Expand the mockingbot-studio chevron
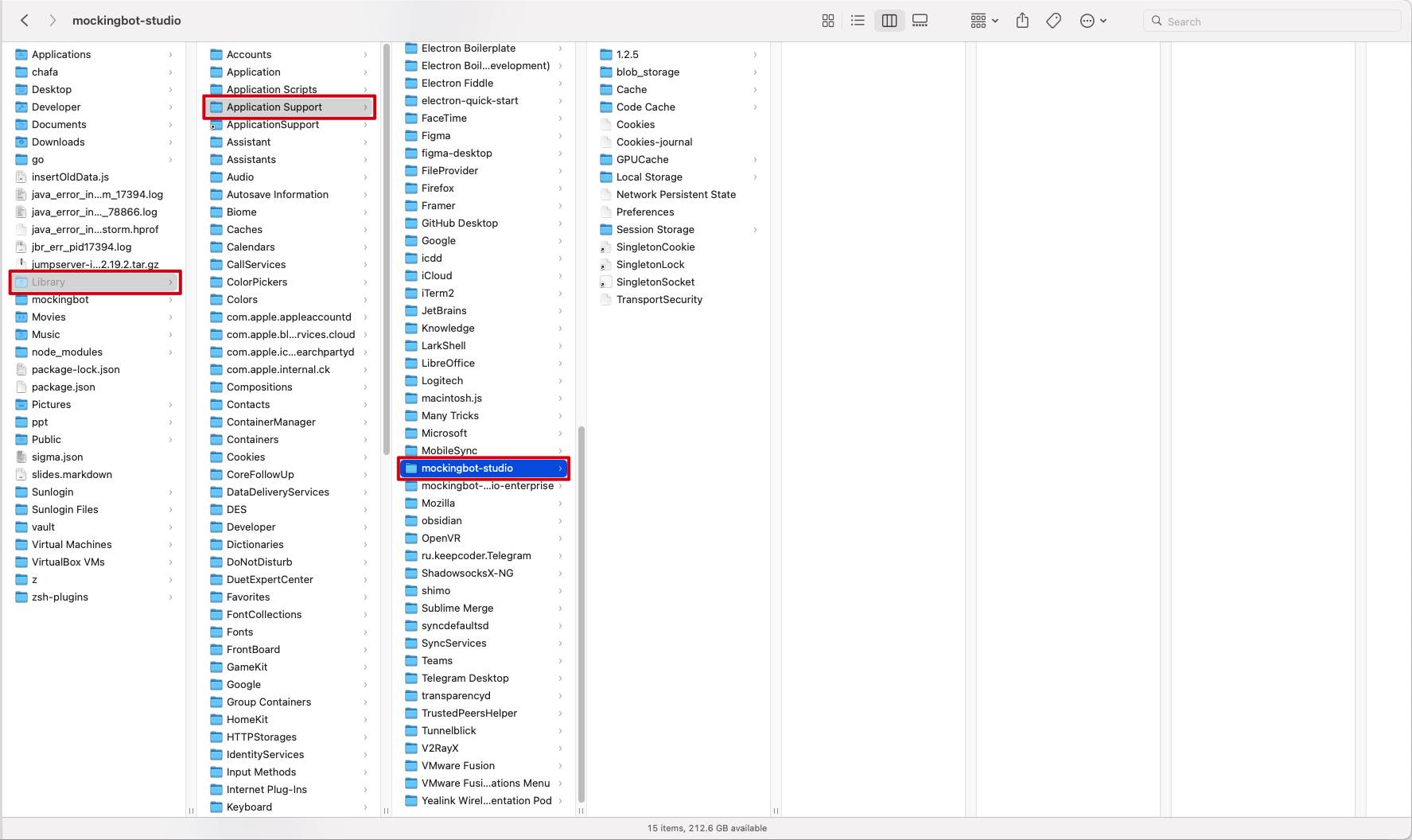This screenshot has height=840, width=1412. point(560,468)
